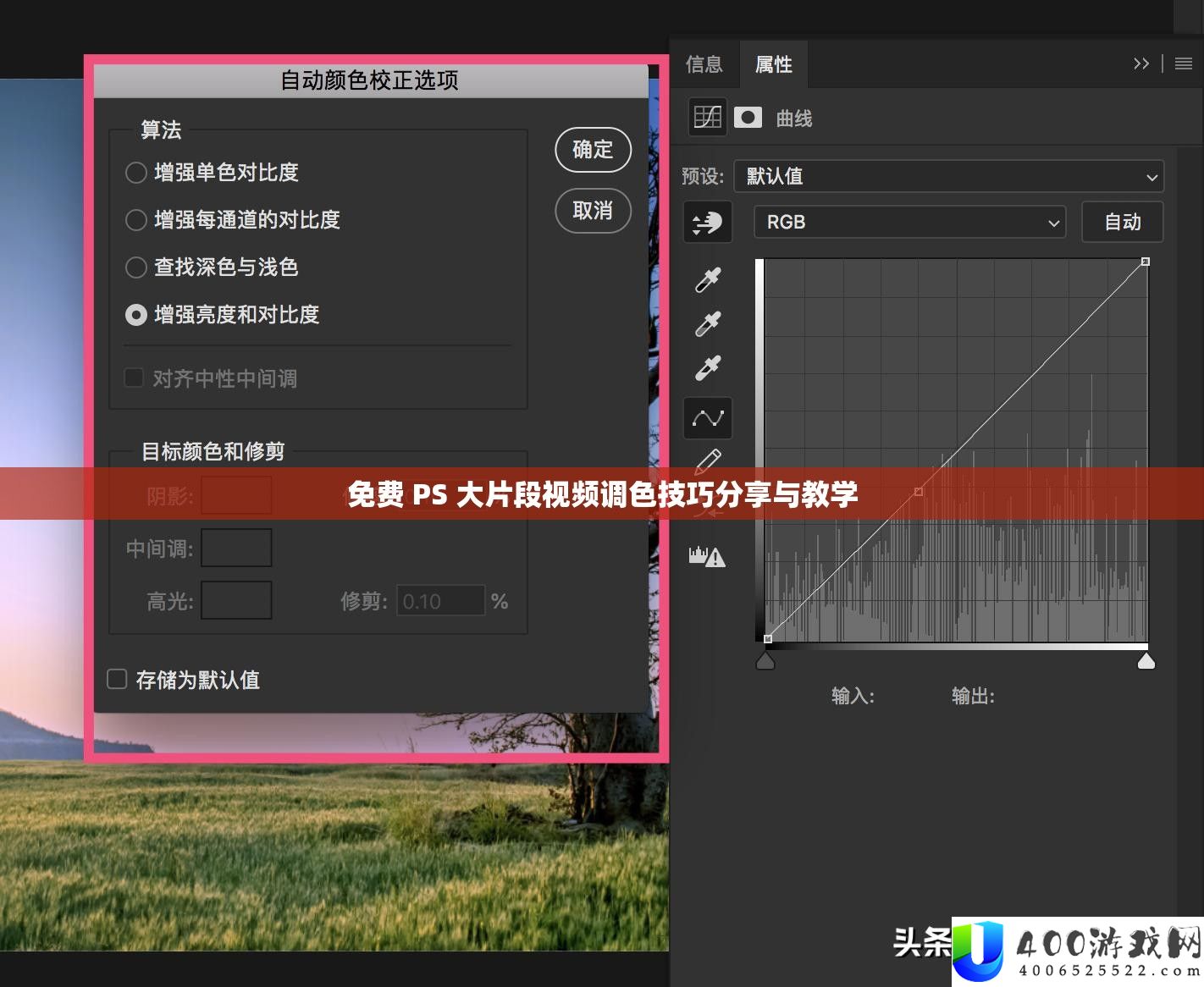Screen dimensions: 1204x987
Task: Confirm dialog with 确定 button
Action: coord(593,150)
